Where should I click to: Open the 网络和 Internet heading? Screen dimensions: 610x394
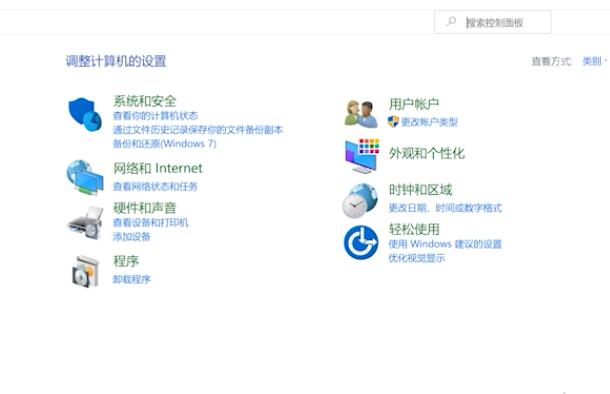pos(158,168)
